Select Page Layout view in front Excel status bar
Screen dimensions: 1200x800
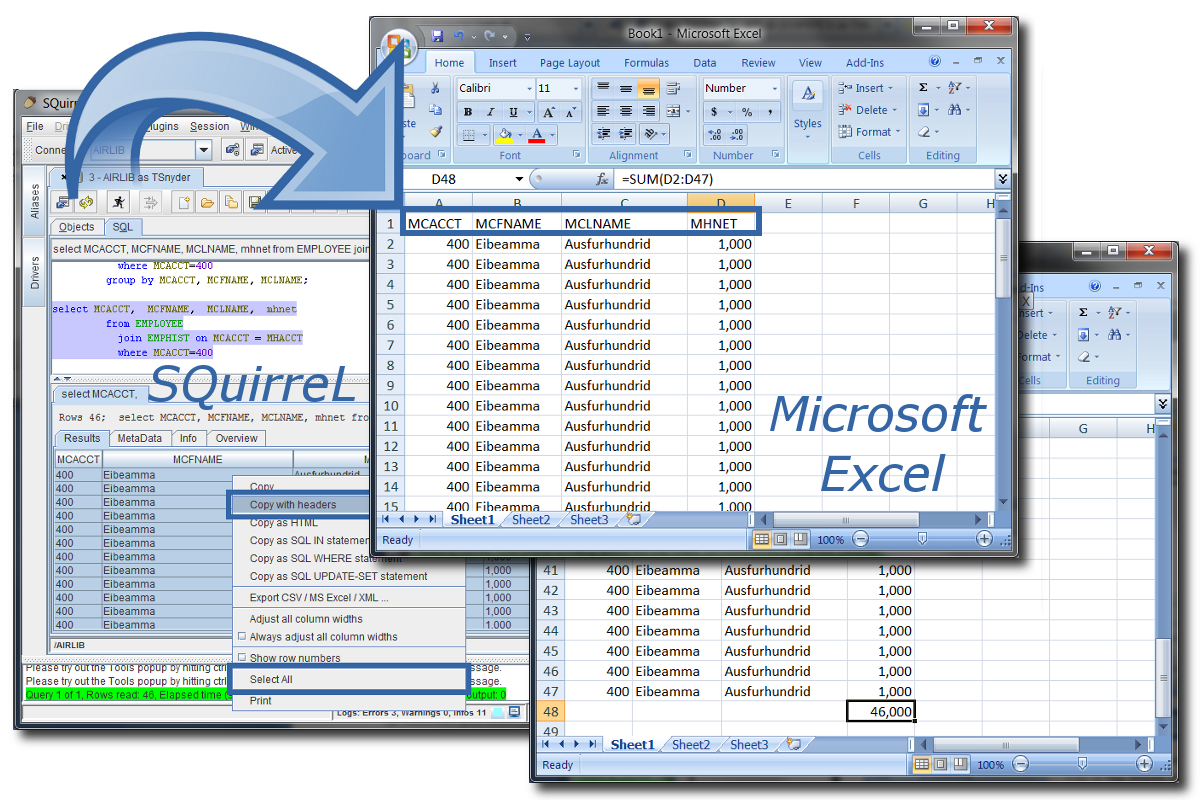(x=781, y=539)
